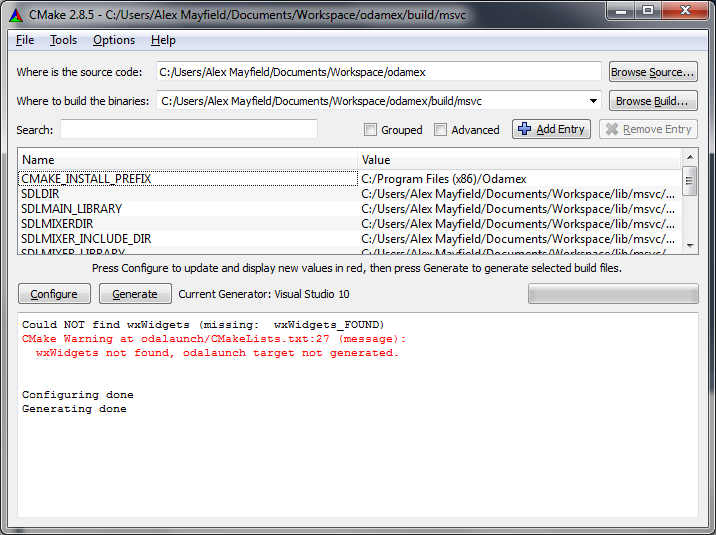716x535 pixels.
Task: Click the Name column header
Action: pos(188,160)
